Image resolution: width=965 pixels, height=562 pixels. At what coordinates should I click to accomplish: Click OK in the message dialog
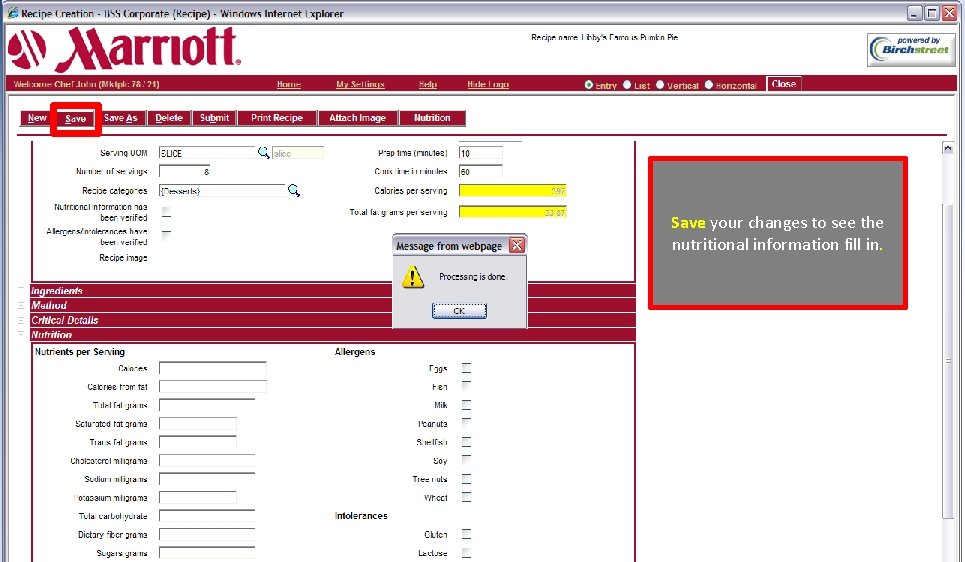[x=459, y=311]
